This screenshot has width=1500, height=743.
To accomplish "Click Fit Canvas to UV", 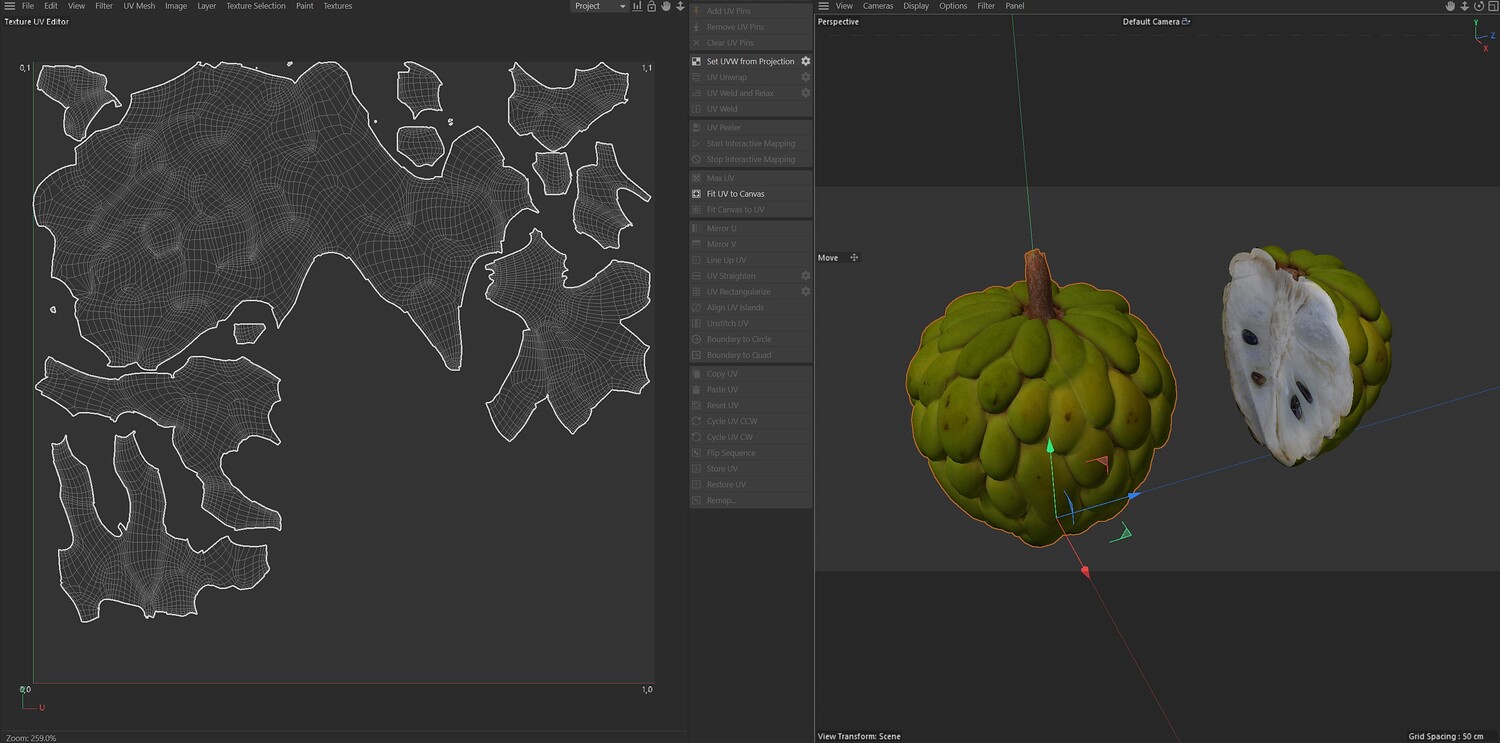I will click(x=750, y=210).
